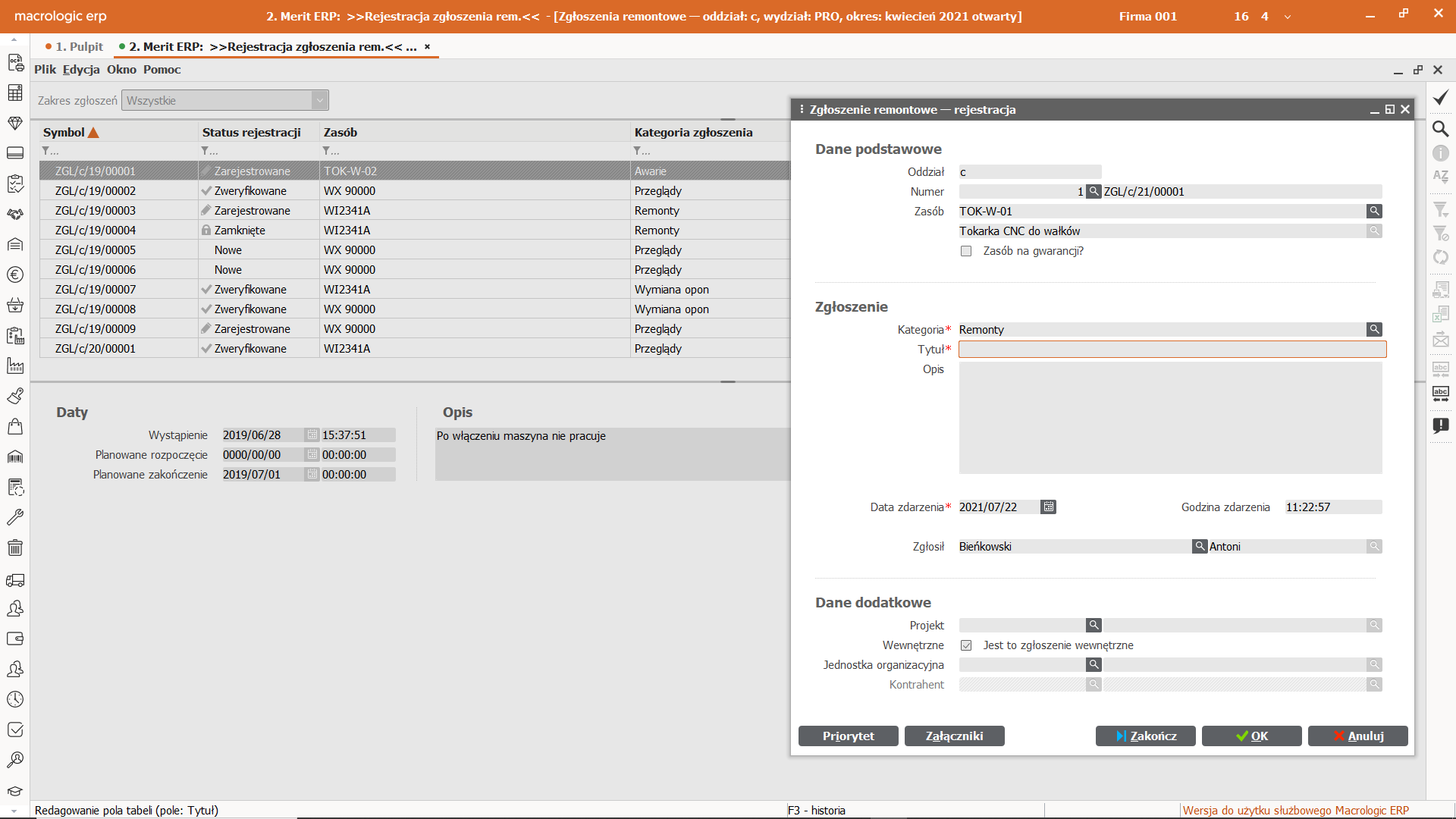Enable the Zasób na gwarancji checkbox
This screenshot has height=819, width=1456.
click(966, 251)
